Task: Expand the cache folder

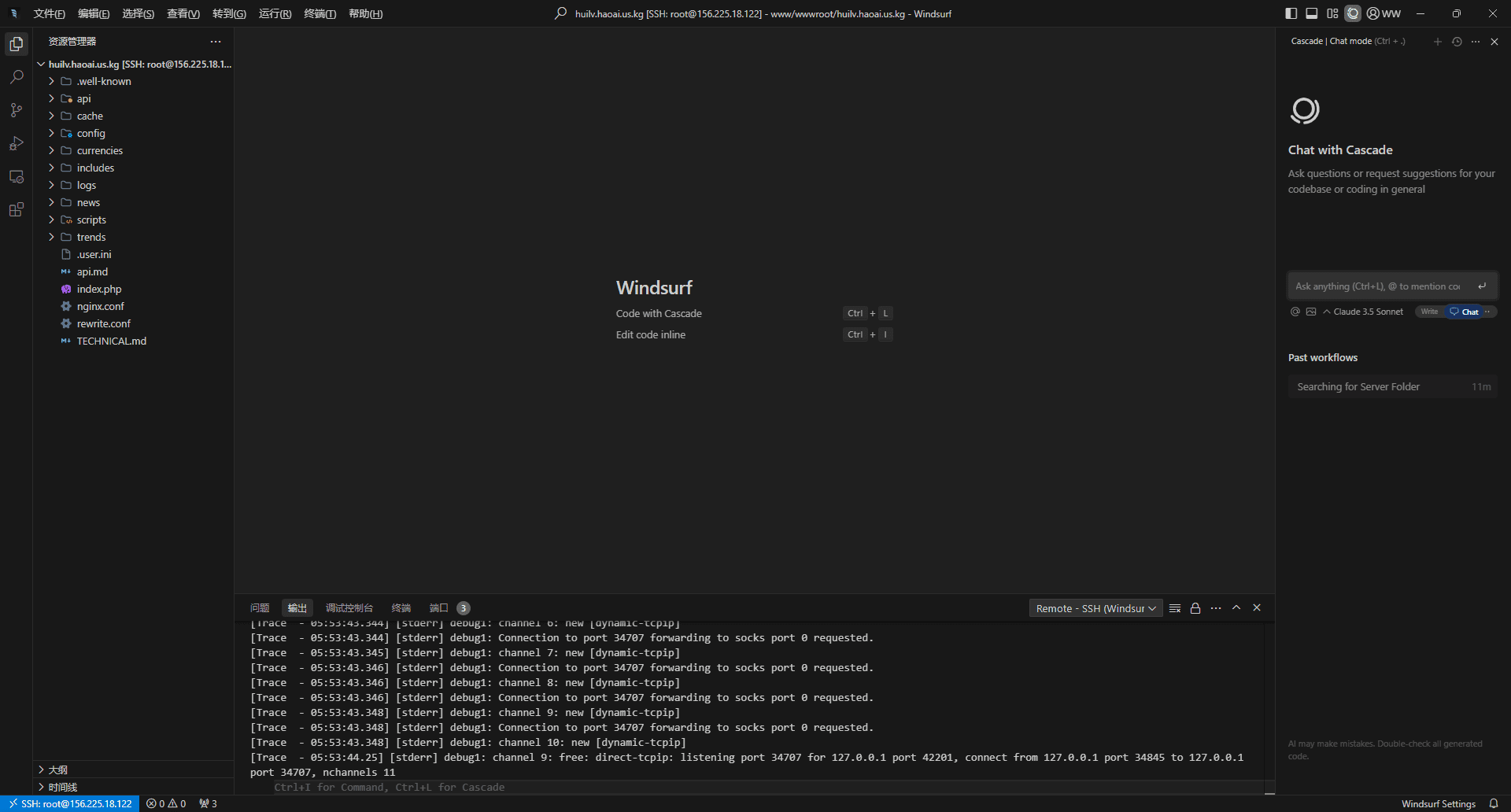Action: tap(134, 116)
